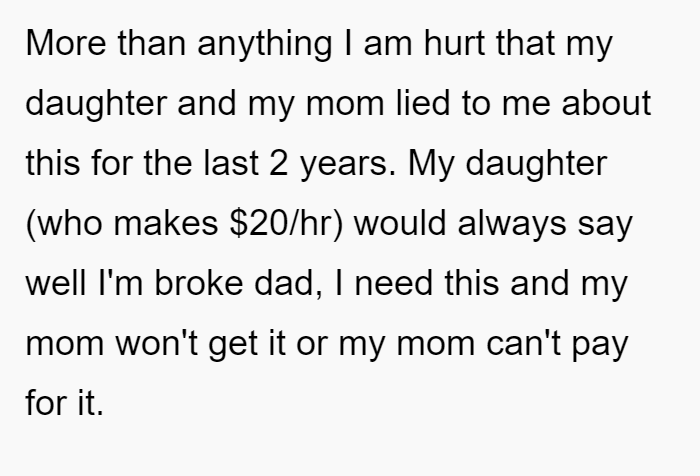The height and width of the screenshot is (476, 700).
Task: Click the final words "for it."
Action: point(65,402)
